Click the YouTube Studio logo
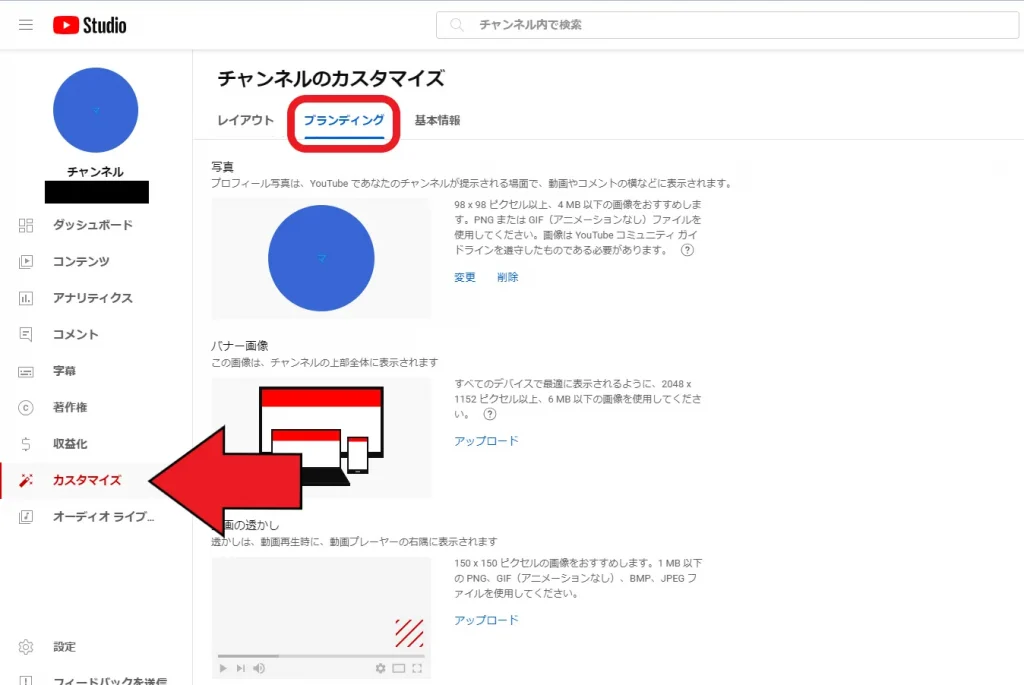1024x685 pixels. coord(90,25)
